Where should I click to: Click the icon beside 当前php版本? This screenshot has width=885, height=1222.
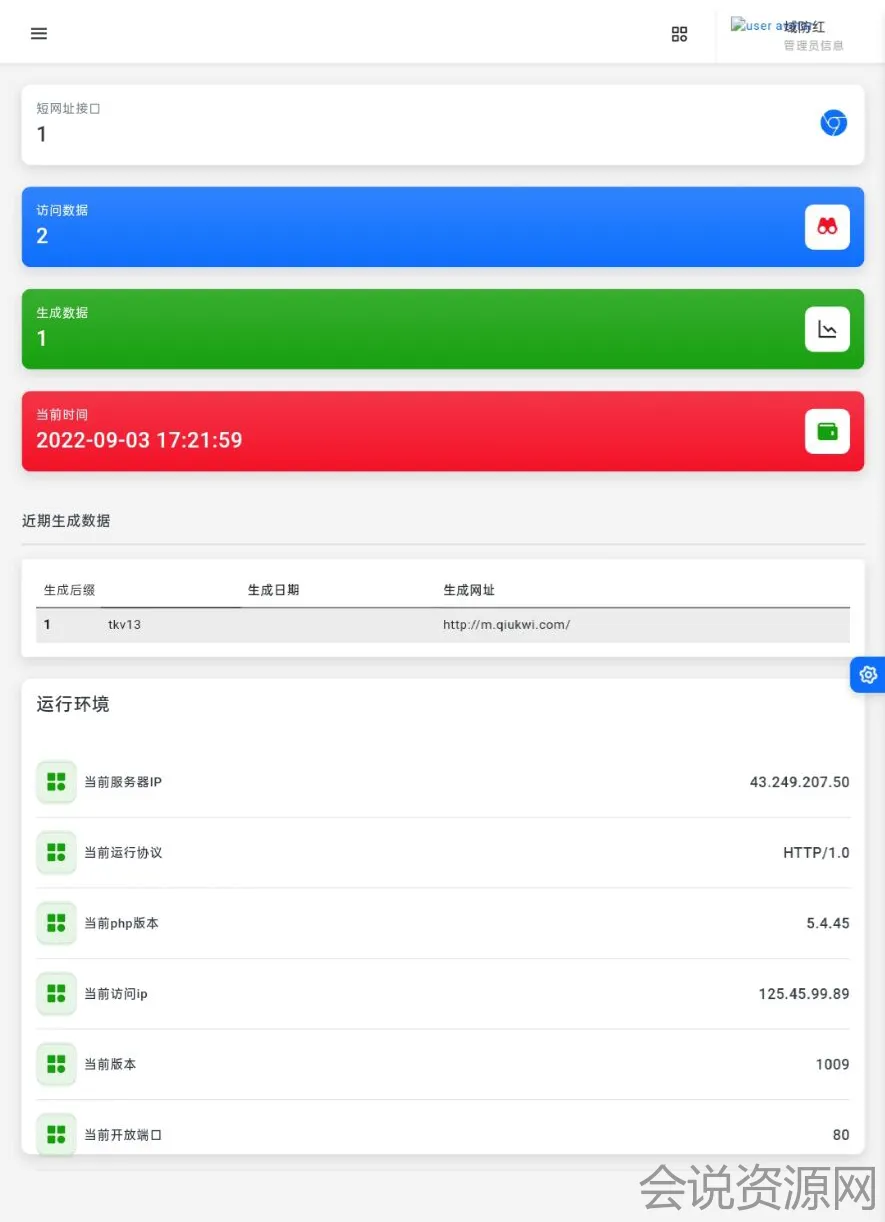click(x=56, y=923)
